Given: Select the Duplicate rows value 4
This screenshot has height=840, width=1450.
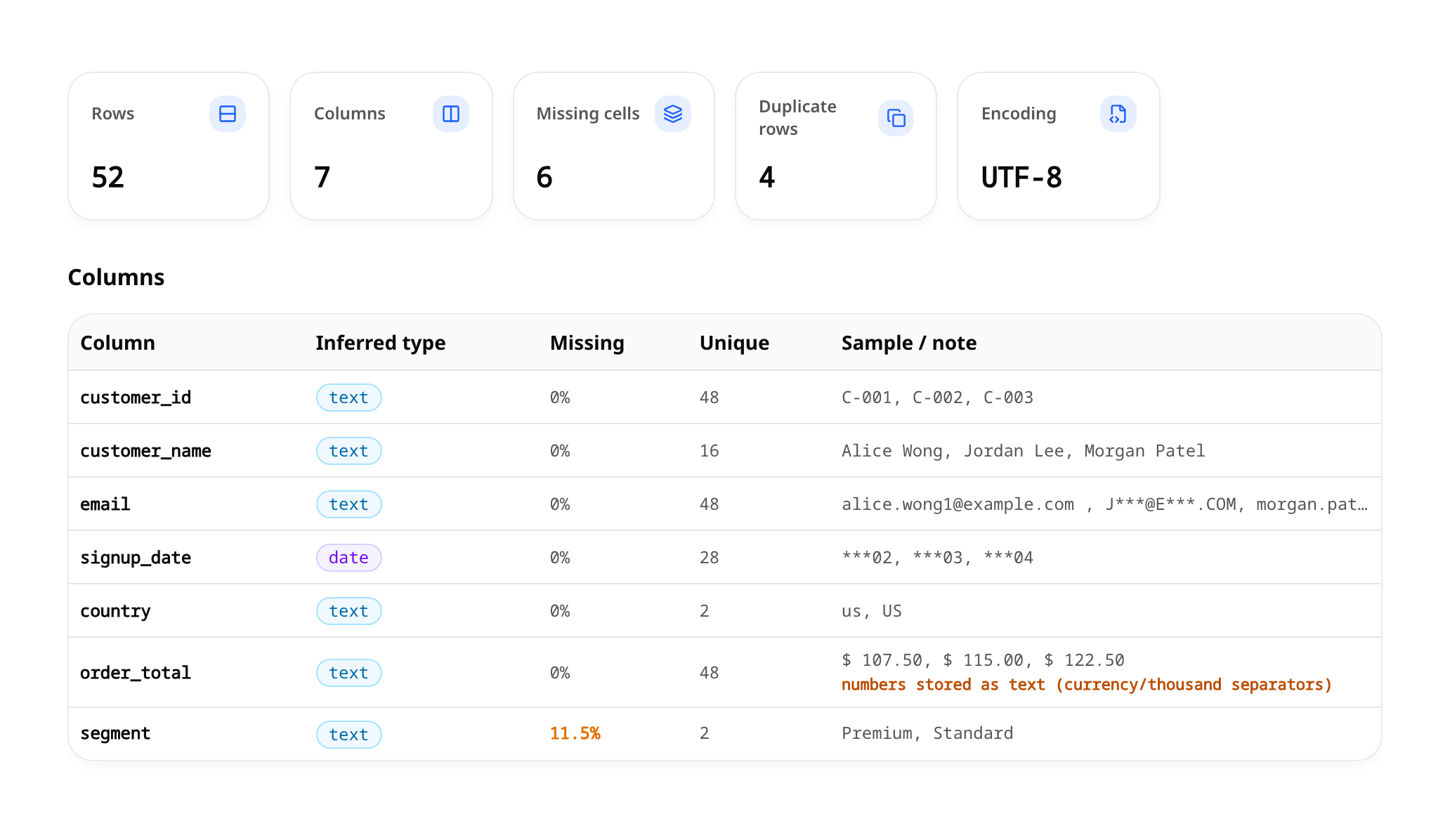Looking at the screenshot, I should tap(766, 177).
